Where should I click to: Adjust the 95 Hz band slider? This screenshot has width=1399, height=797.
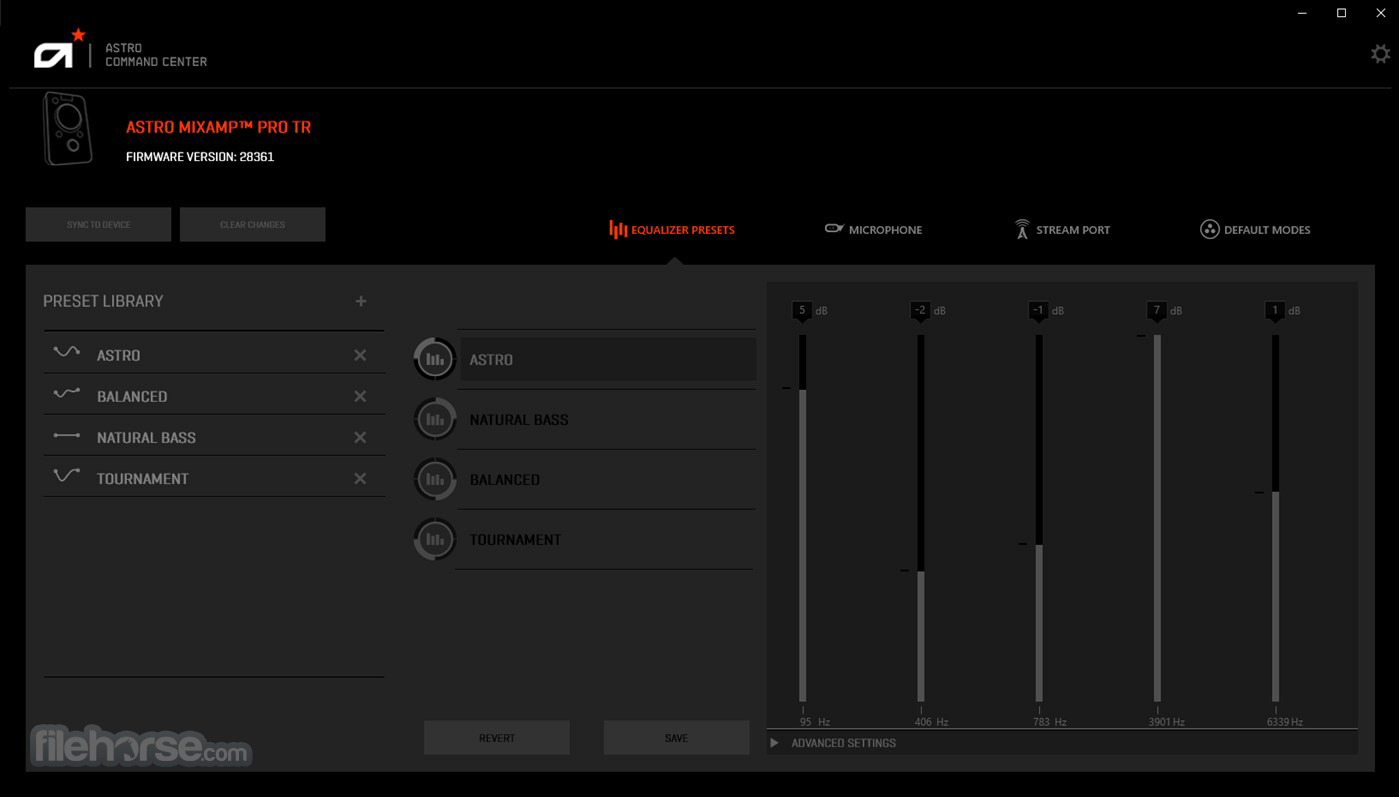coord(802,518)
